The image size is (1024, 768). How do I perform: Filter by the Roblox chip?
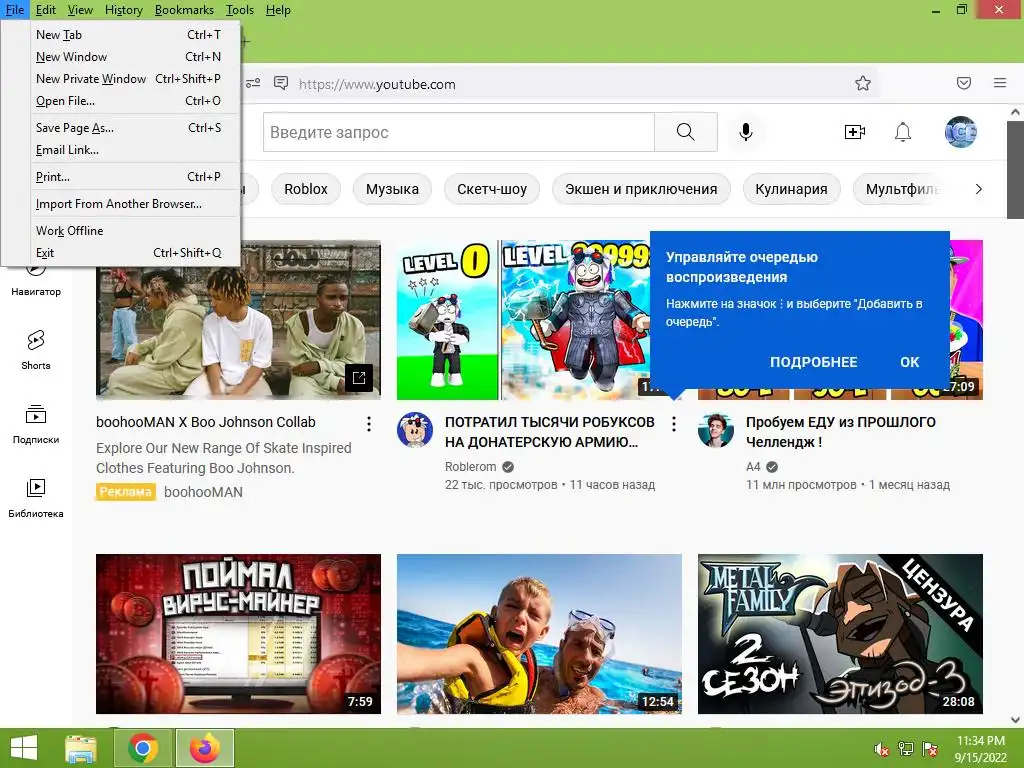306,189
